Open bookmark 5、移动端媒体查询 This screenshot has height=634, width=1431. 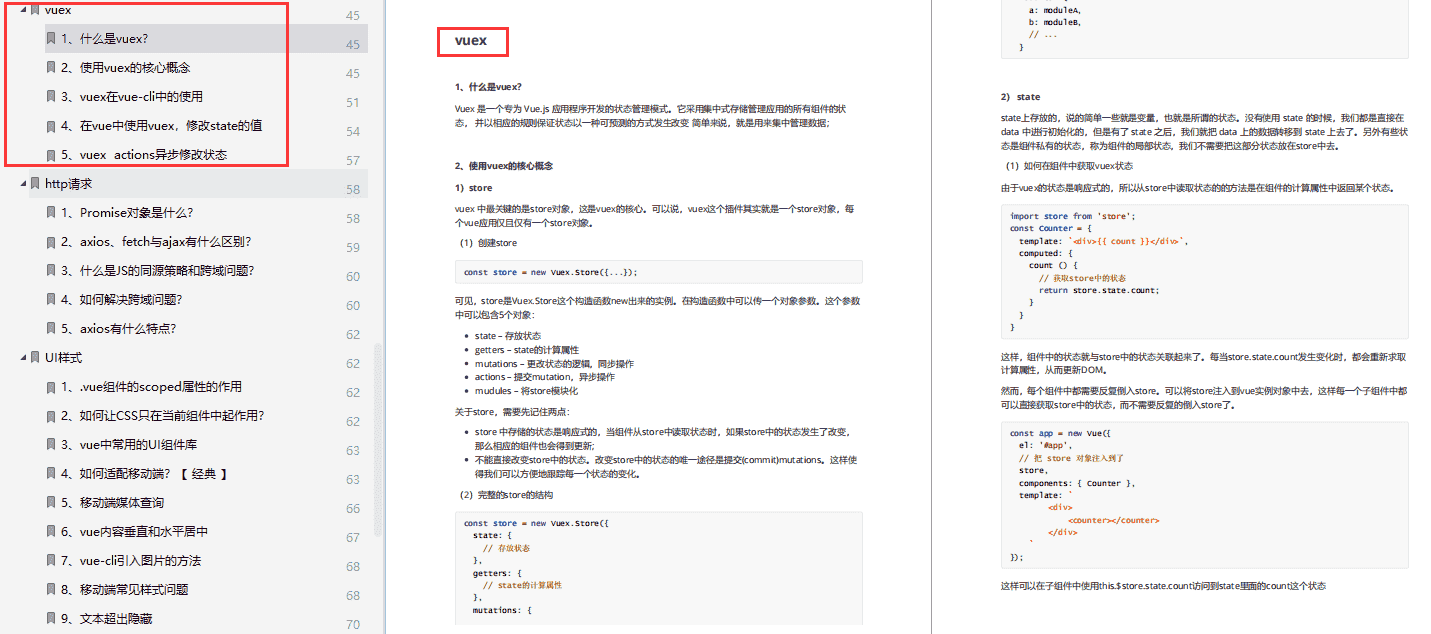112,503
